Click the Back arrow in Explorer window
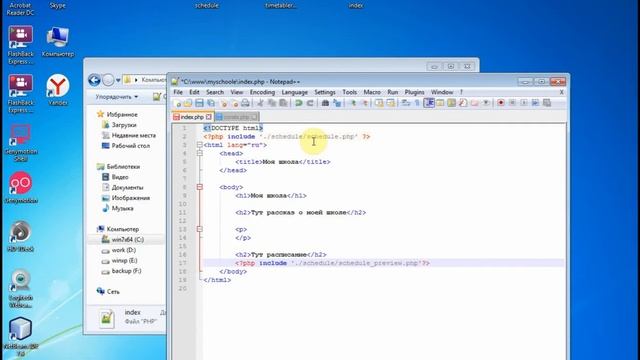 [94, 80]
